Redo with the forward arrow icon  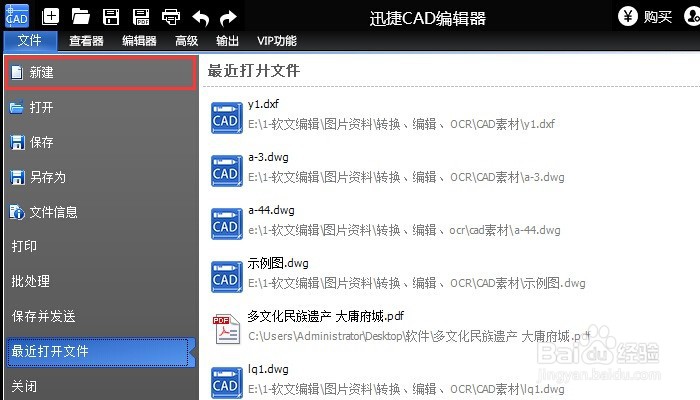coord(229,18)
